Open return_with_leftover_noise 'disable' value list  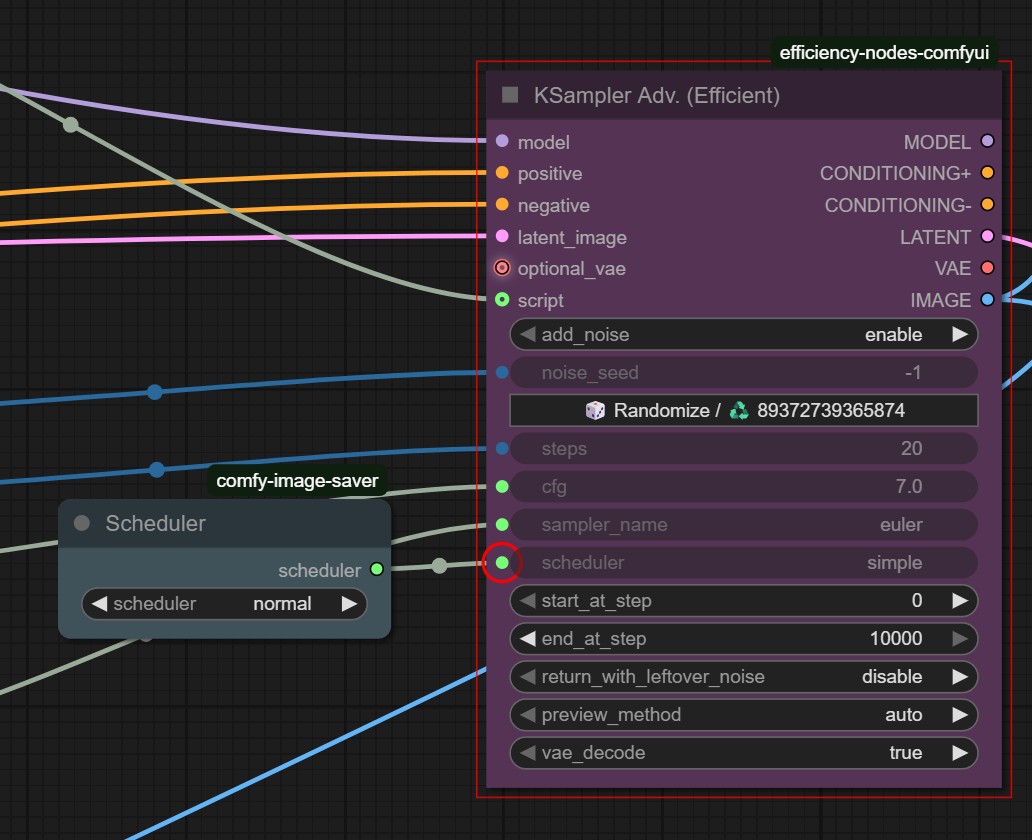pos(892,677)
